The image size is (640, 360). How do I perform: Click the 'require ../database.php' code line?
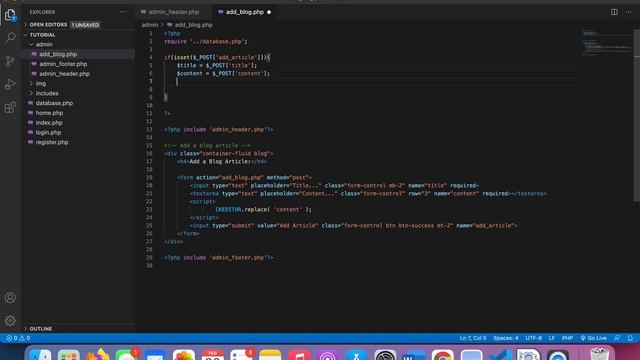pyautogui.click(x=206, y=42)
